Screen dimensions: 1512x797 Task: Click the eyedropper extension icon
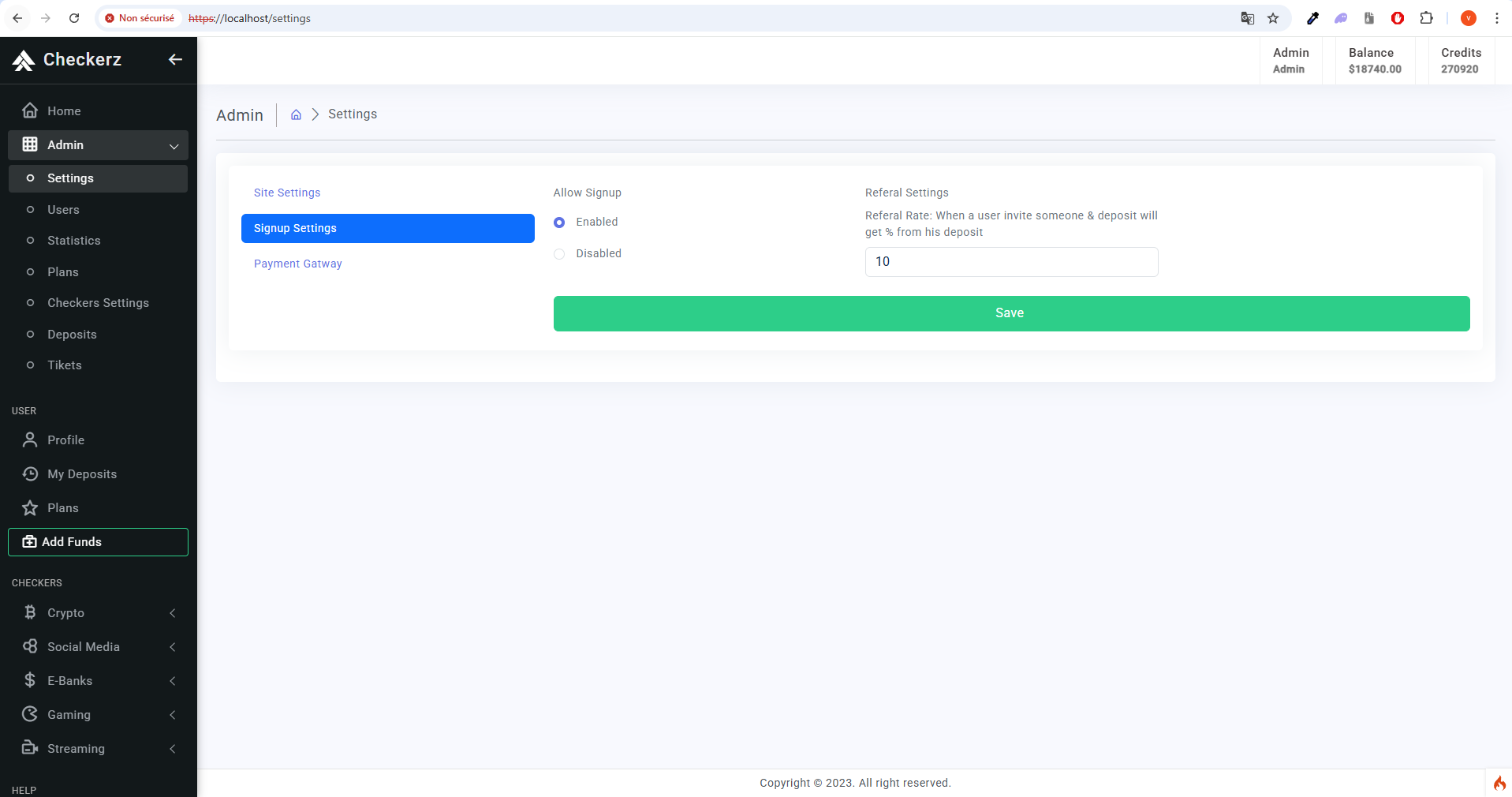1312,18
